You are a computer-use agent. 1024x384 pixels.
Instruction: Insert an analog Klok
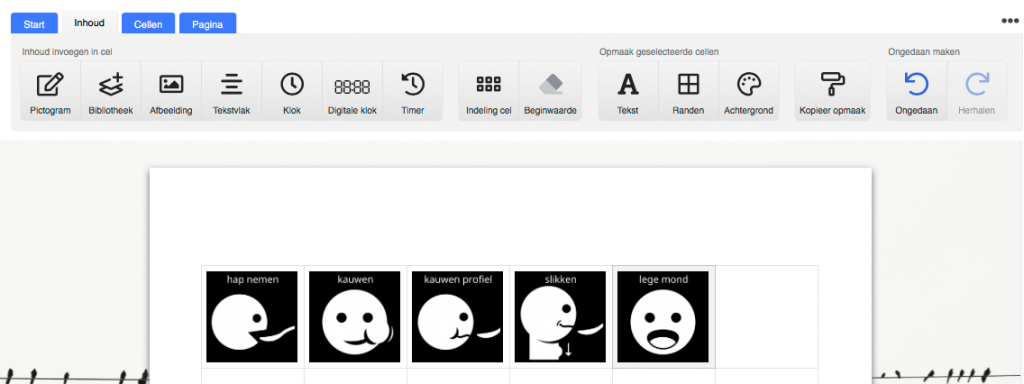click(x=292, y=91)
